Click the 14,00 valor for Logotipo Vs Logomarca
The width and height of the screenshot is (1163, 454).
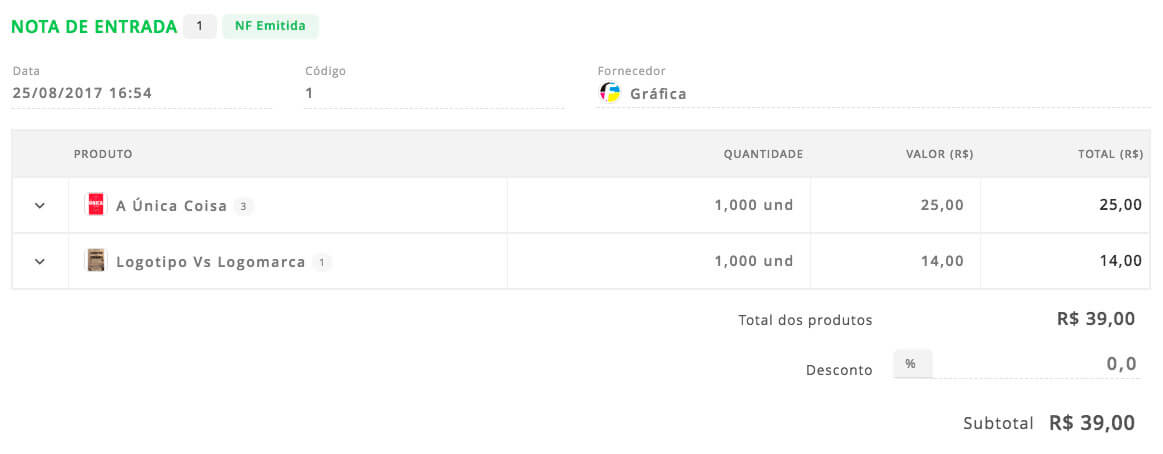pos(942,261)
